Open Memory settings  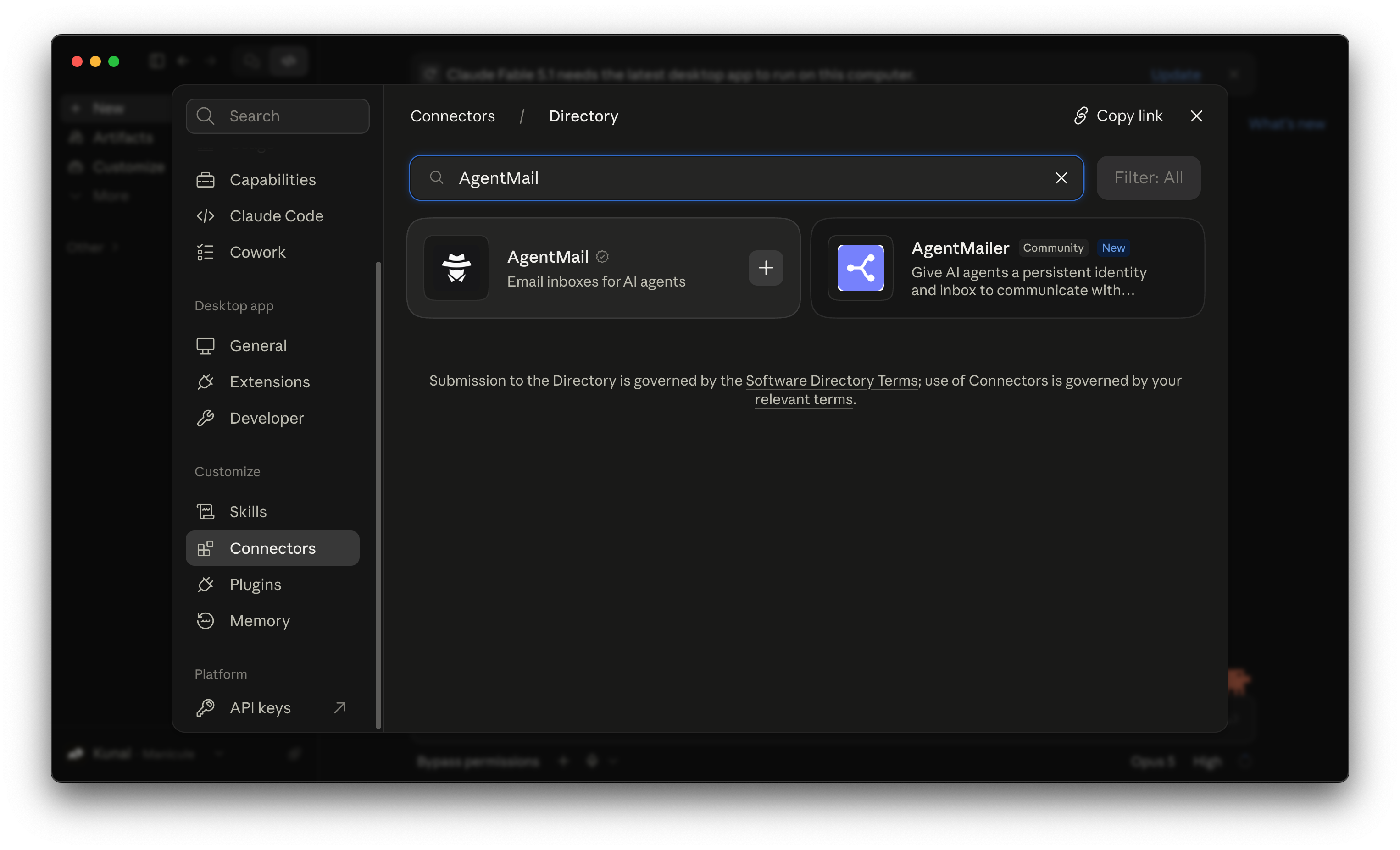click(273, 621)
